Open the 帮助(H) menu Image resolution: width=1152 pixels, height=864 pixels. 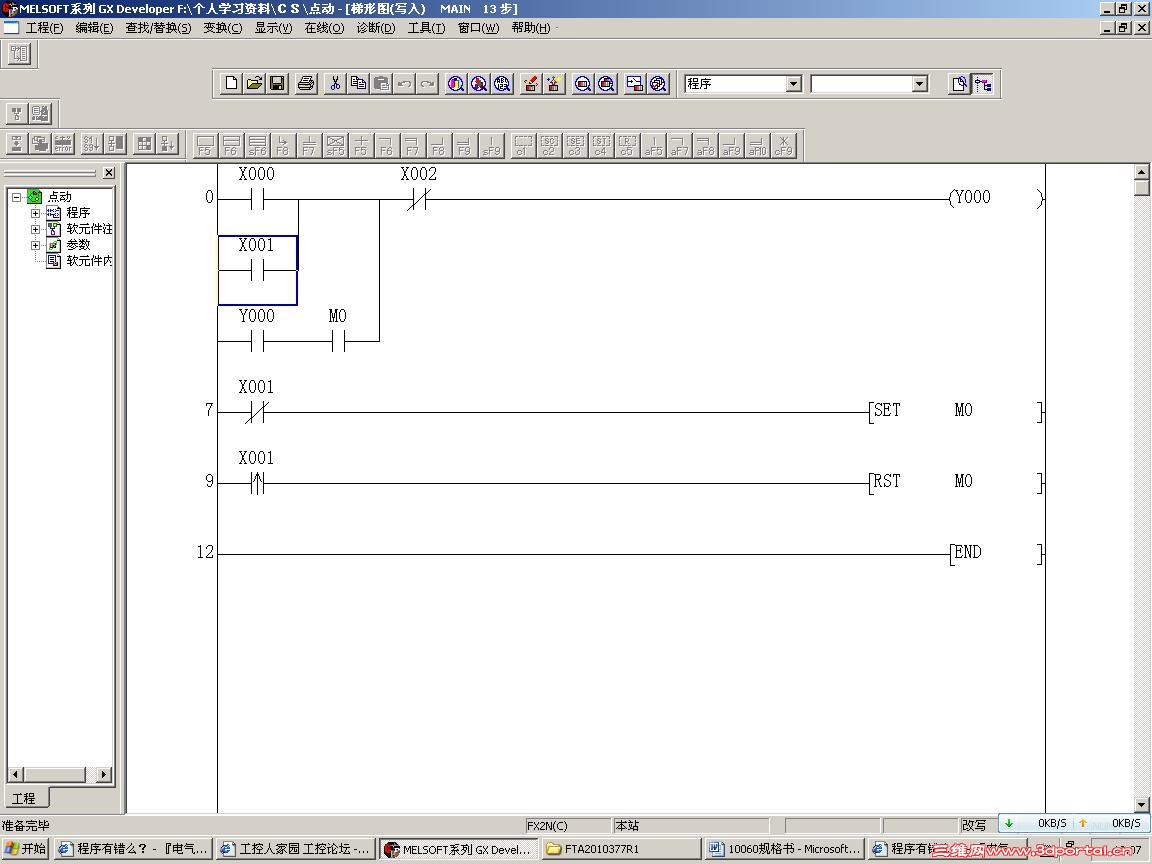pos(530,28)
